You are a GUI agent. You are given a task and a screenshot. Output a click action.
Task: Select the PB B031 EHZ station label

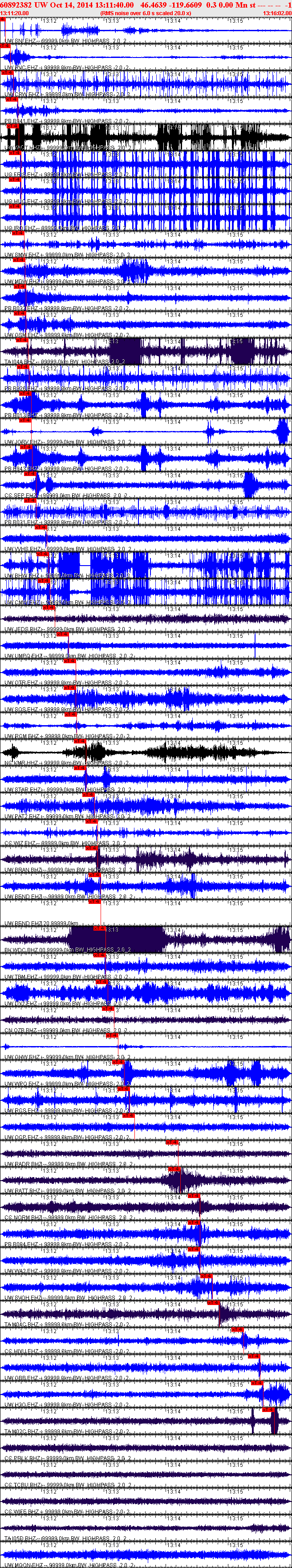click(x=66, y=523)
